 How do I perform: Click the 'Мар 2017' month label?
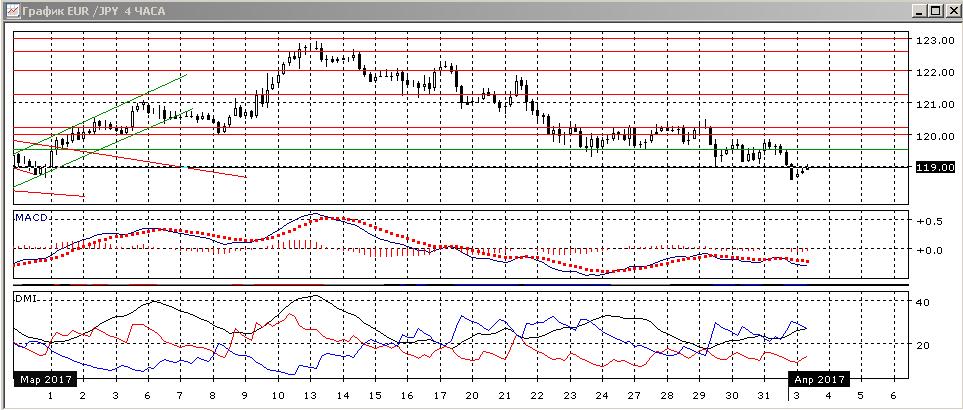44,379
